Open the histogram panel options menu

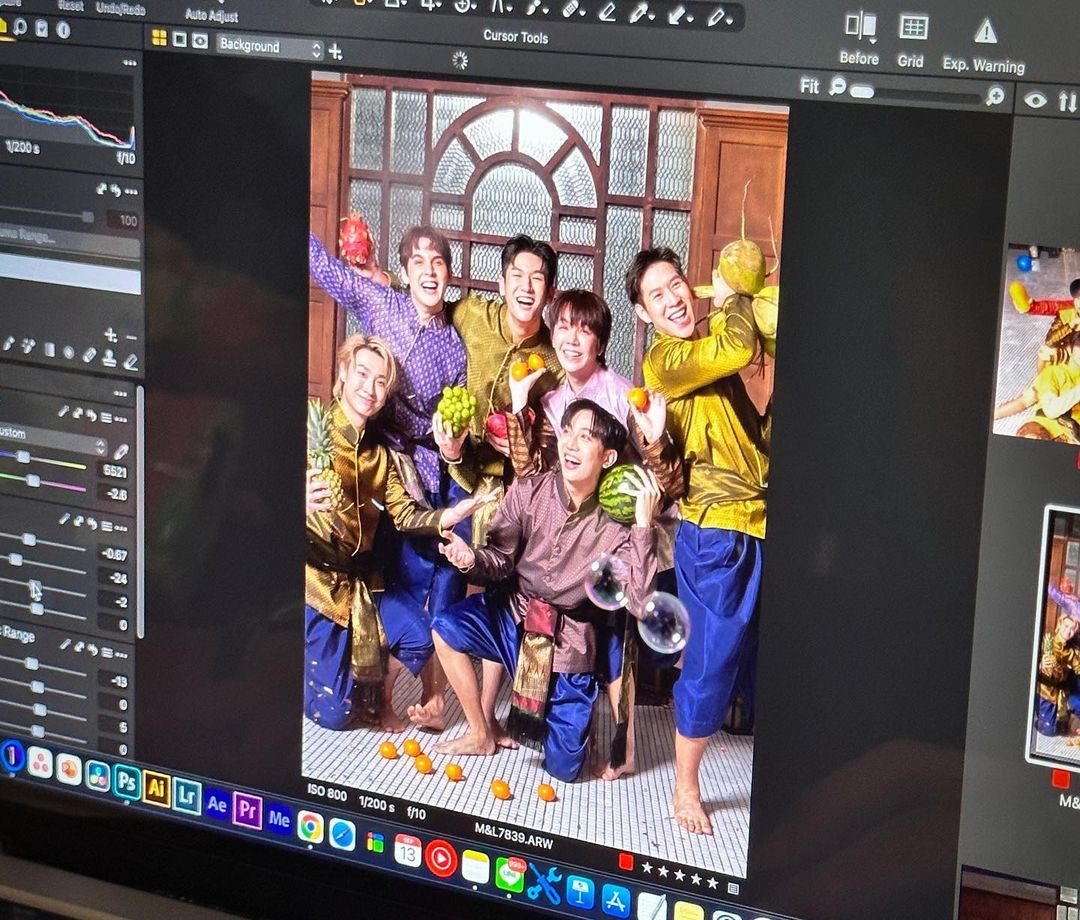point(129,63)
